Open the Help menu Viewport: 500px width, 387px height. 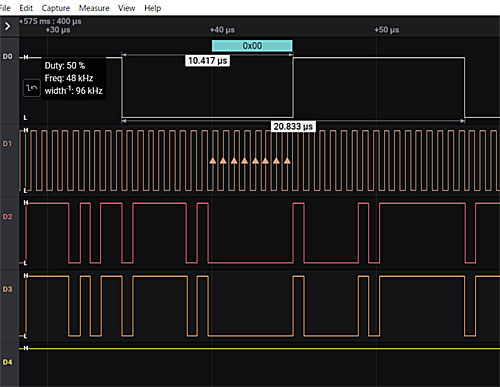click(x=153, y=8)
